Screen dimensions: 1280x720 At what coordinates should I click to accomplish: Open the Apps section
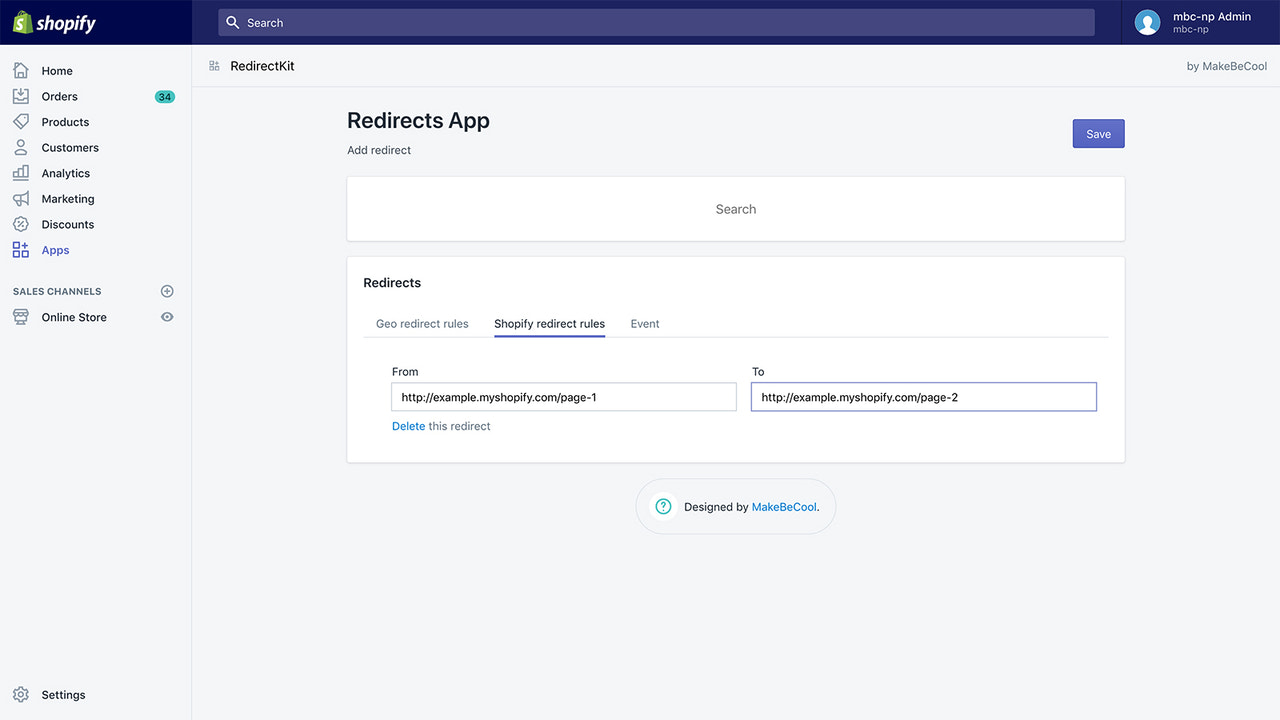54,249
